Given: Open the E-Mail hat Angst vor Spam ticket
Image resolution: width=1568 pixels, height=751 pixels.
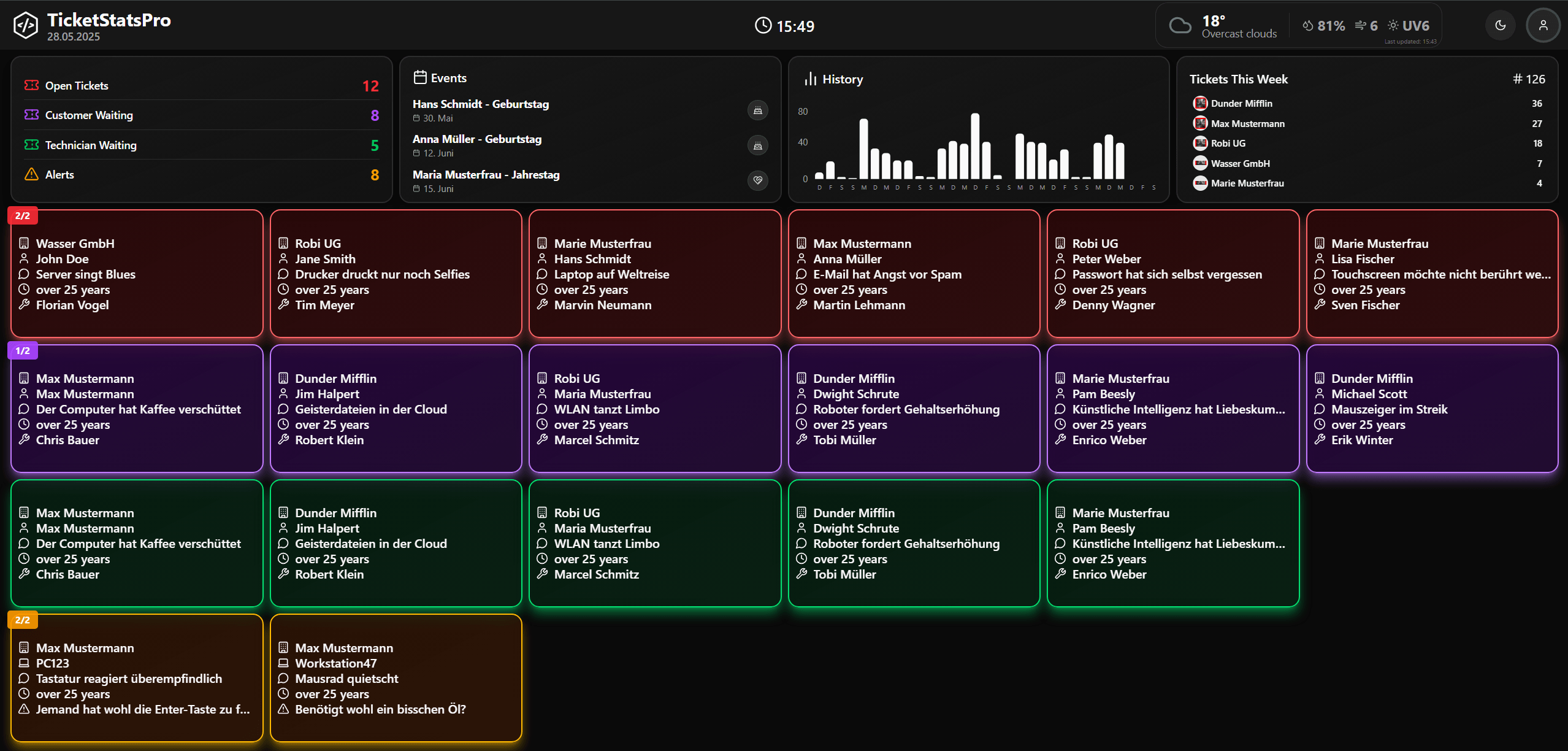Looking at the screenshot, I should pos(914,274).
